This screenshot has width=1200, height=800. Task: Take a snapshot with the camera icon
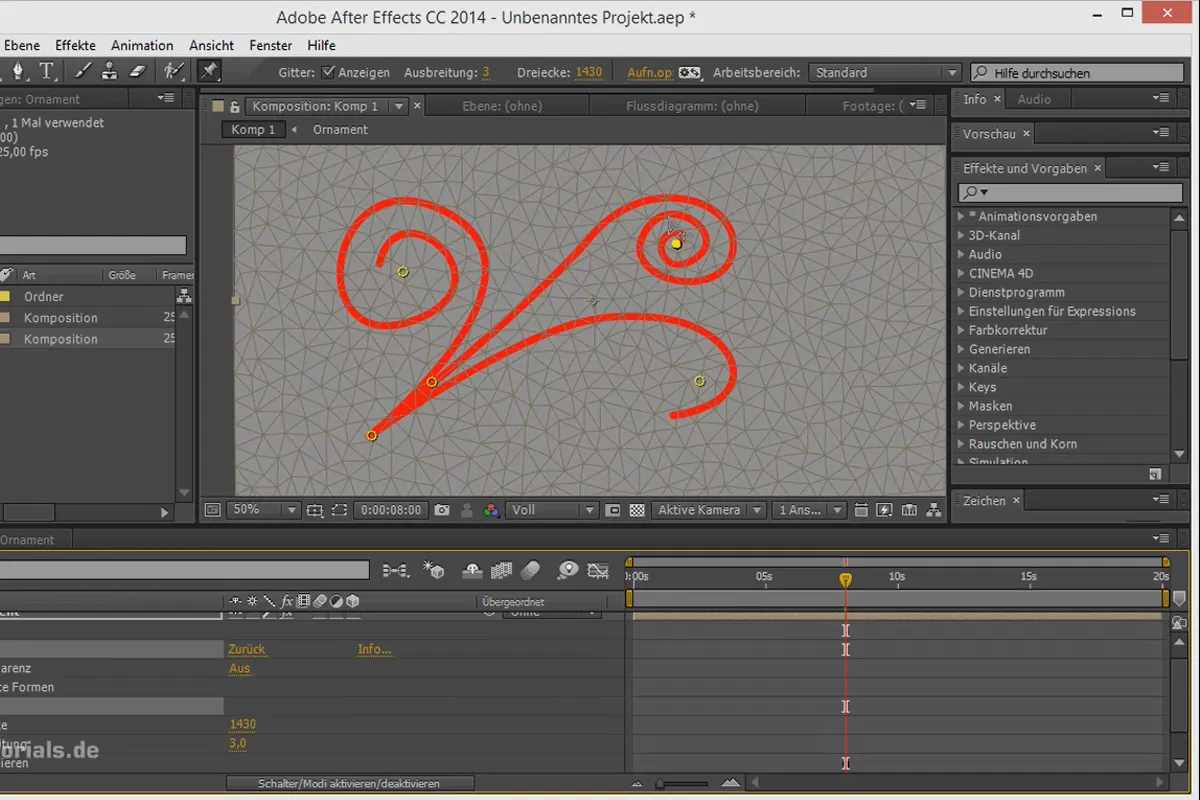point(442,510)
